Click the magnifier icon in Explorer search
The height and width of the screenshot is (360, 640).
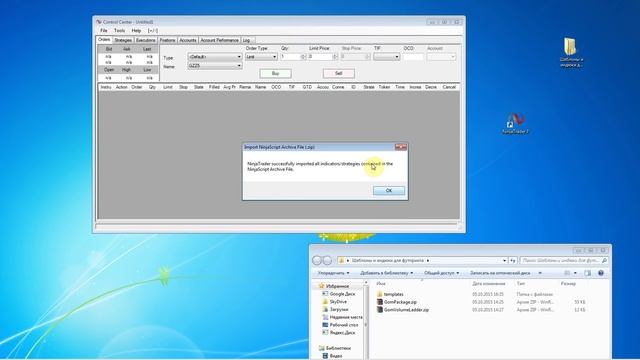coord(604,260)
